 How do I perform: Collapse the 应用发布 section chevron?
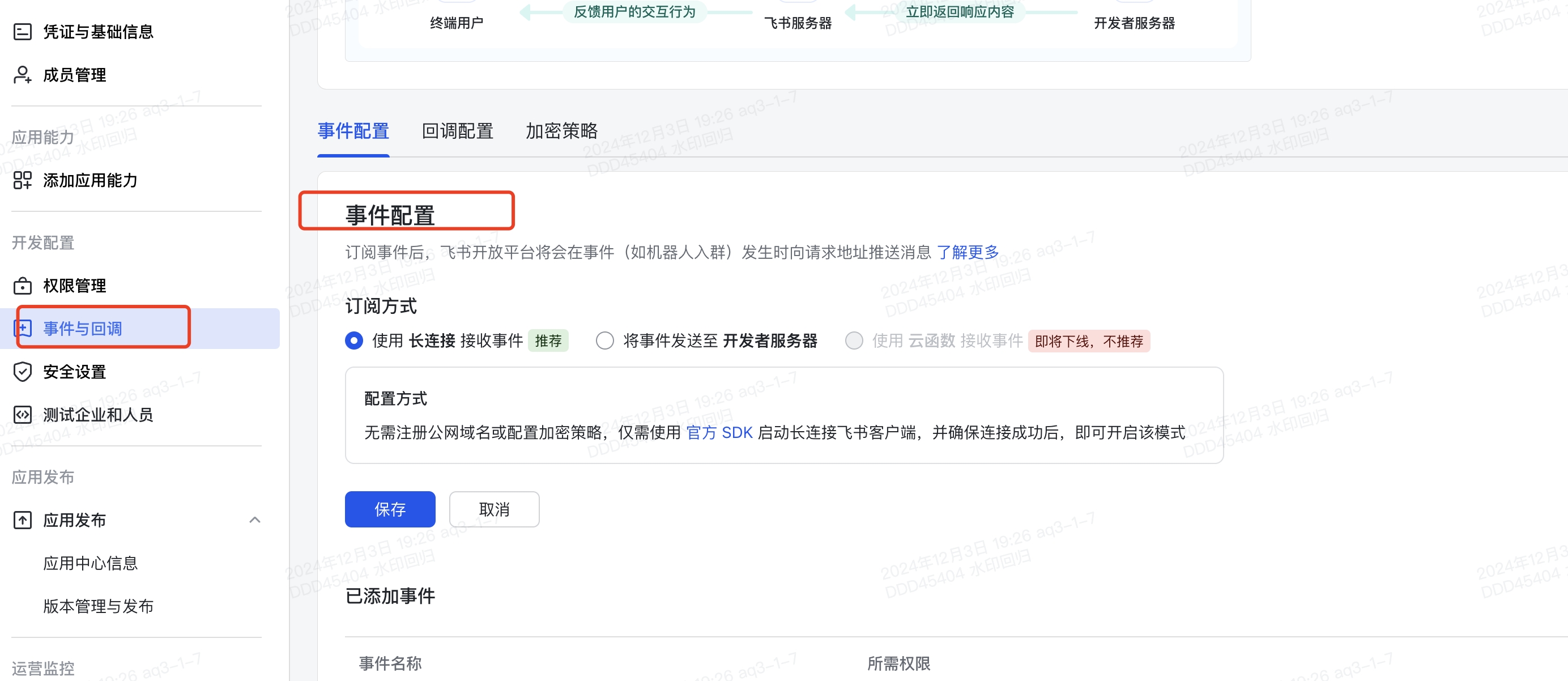coord(255,520)
